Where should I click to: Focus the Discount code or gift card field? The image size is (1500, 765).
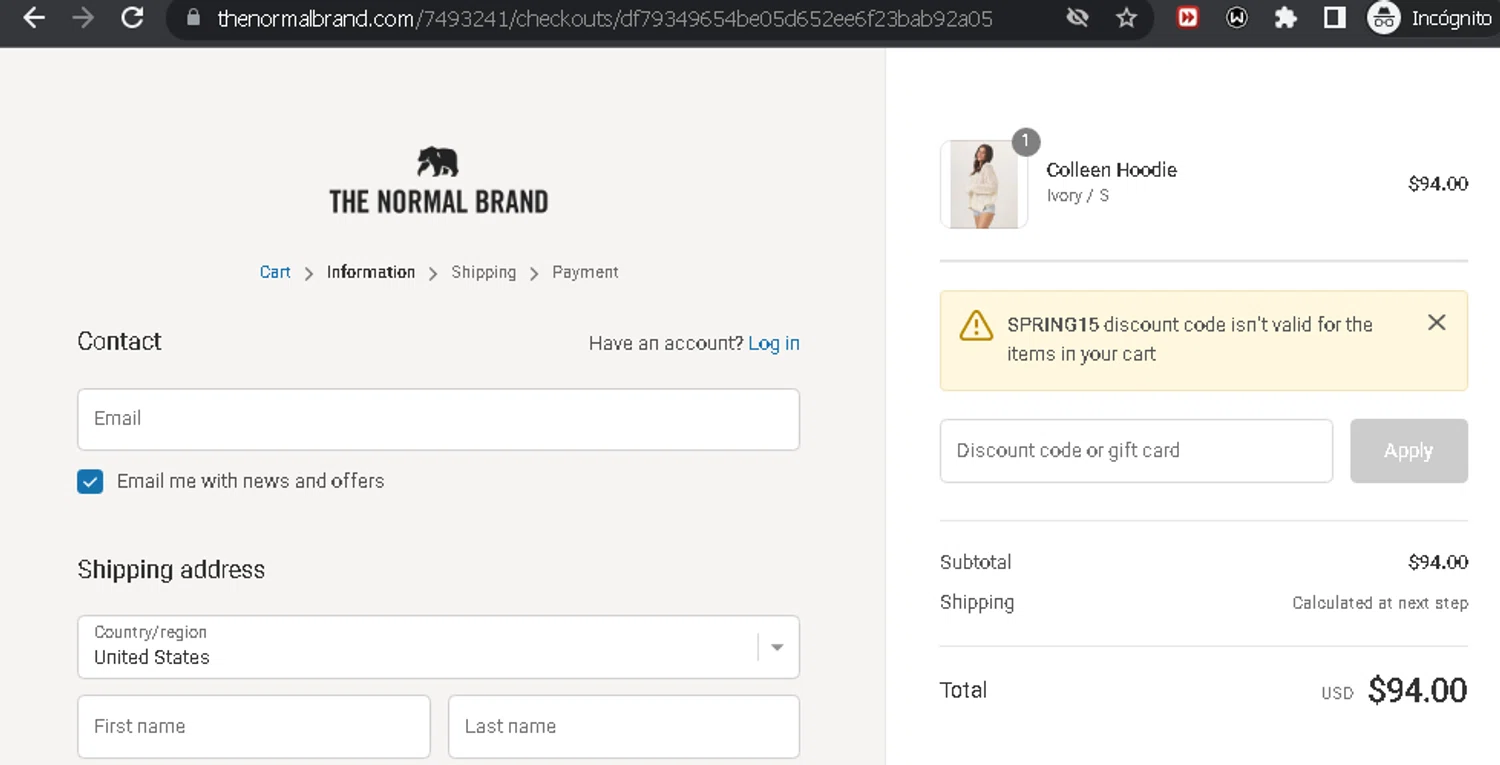point(1136,451)
